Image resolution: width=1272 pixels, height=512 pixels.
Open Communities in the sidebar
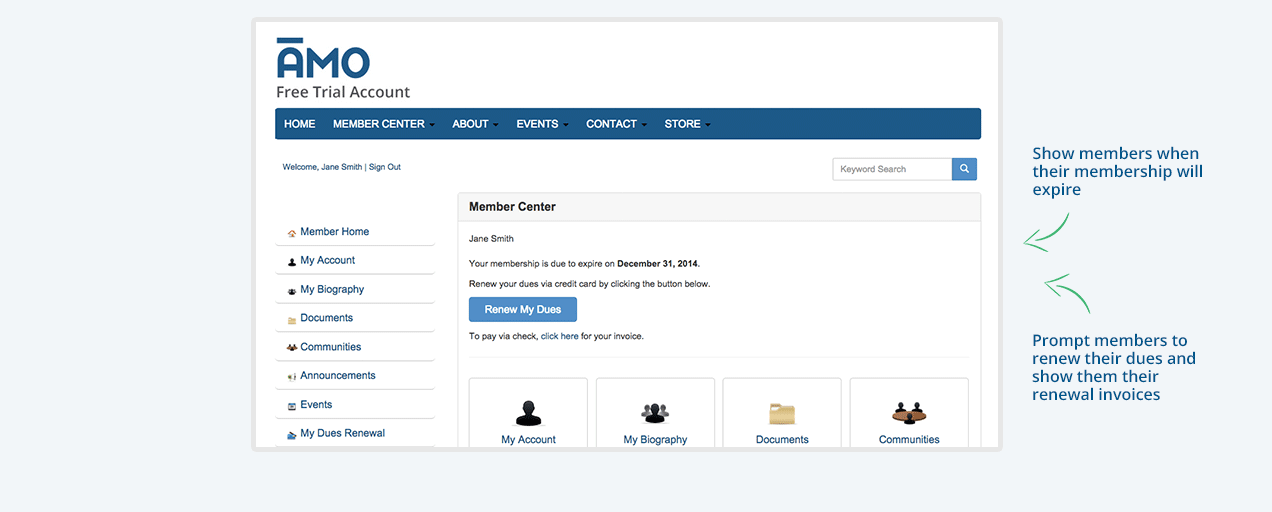331,347
